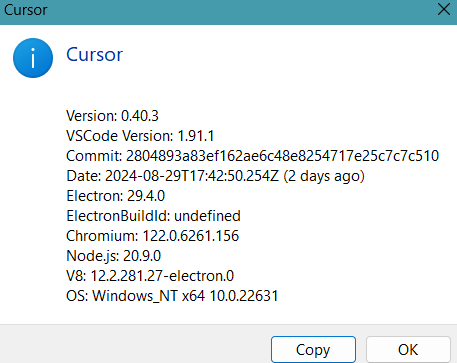Viewport: 457px width, 363px height.
Task: Click the Node.js 20.9.0 line
Action: (x=114, y=256)
